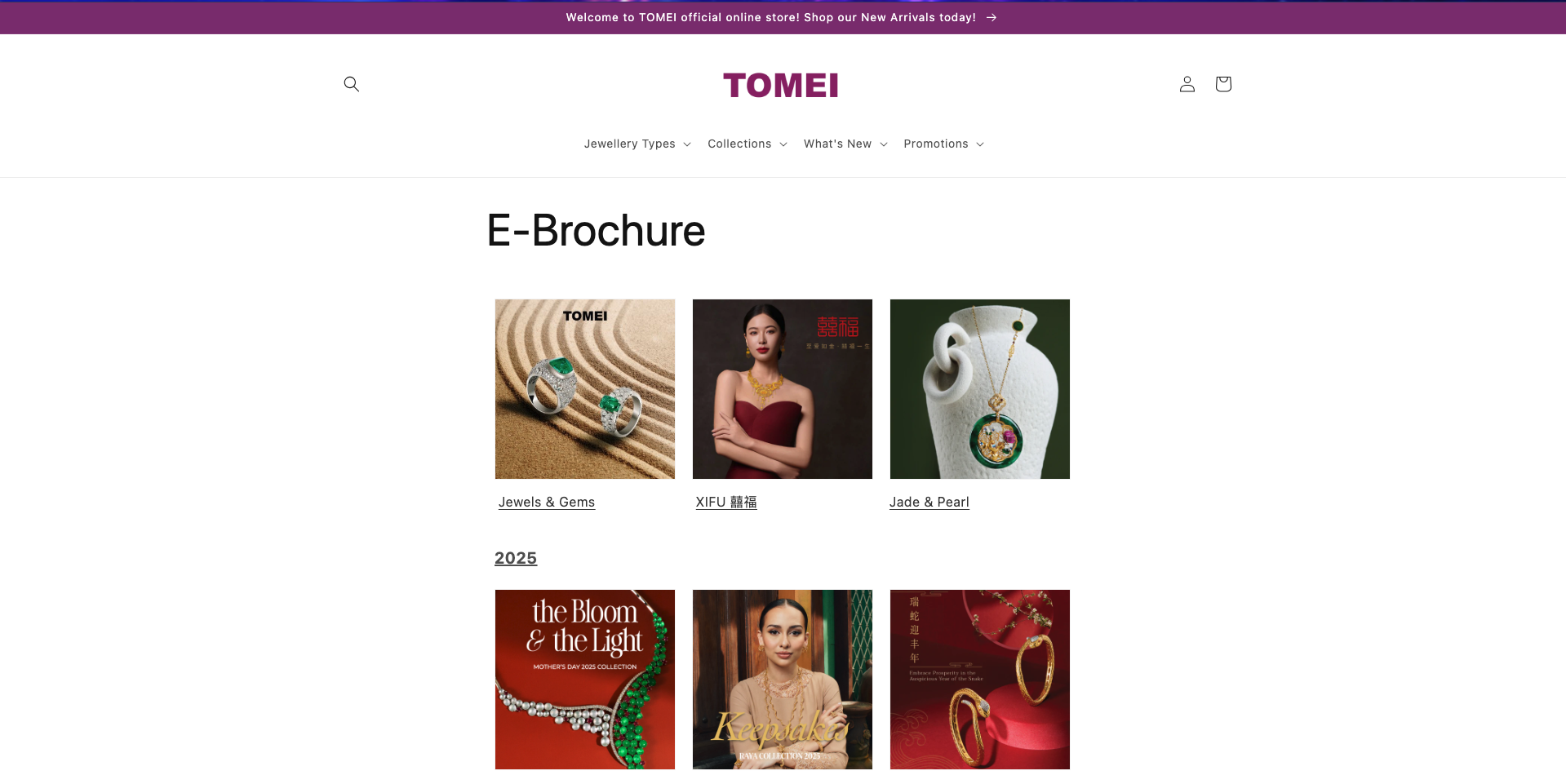Open the XIFU model brochure thumbnail
Viewport: 1566px width, 784px height.
783,389
